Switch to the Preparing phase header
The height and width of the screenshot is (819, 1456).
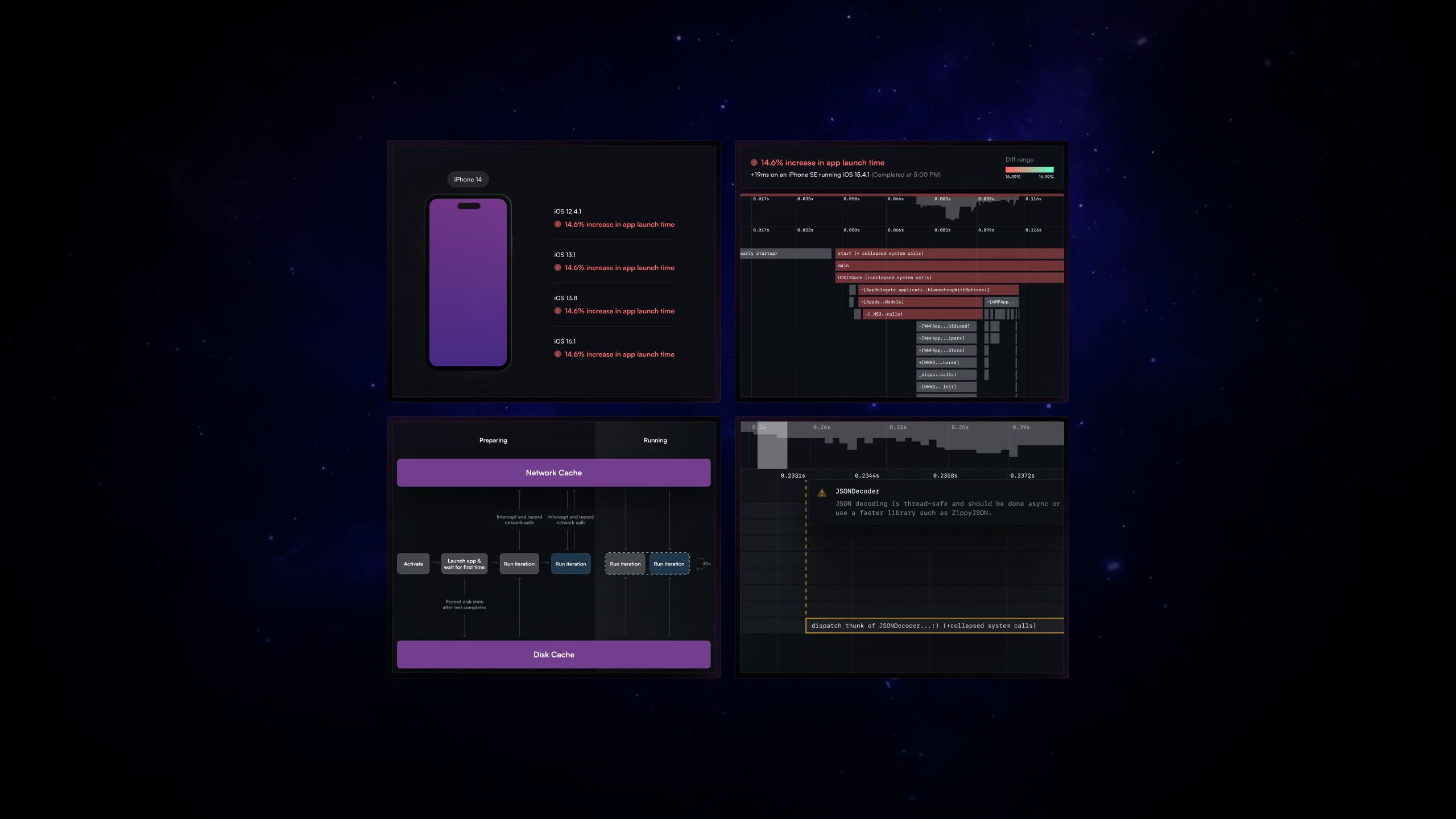click(493, 440)
